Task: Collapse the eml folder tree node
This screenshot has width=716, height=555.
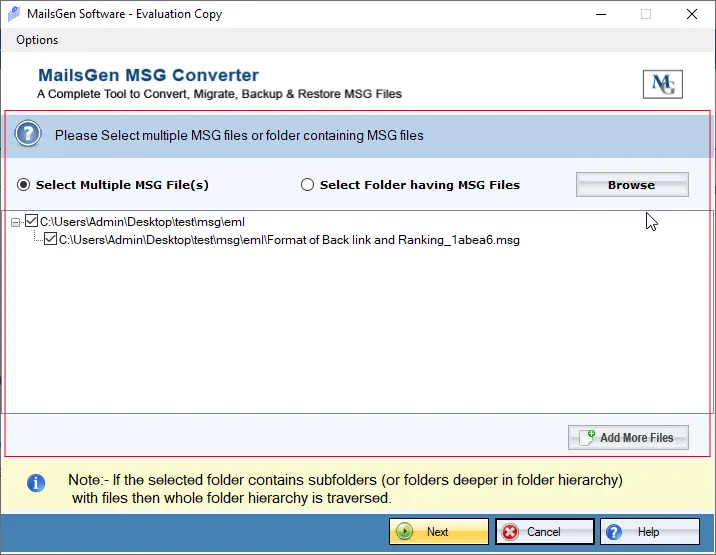Action: point(16,222)
